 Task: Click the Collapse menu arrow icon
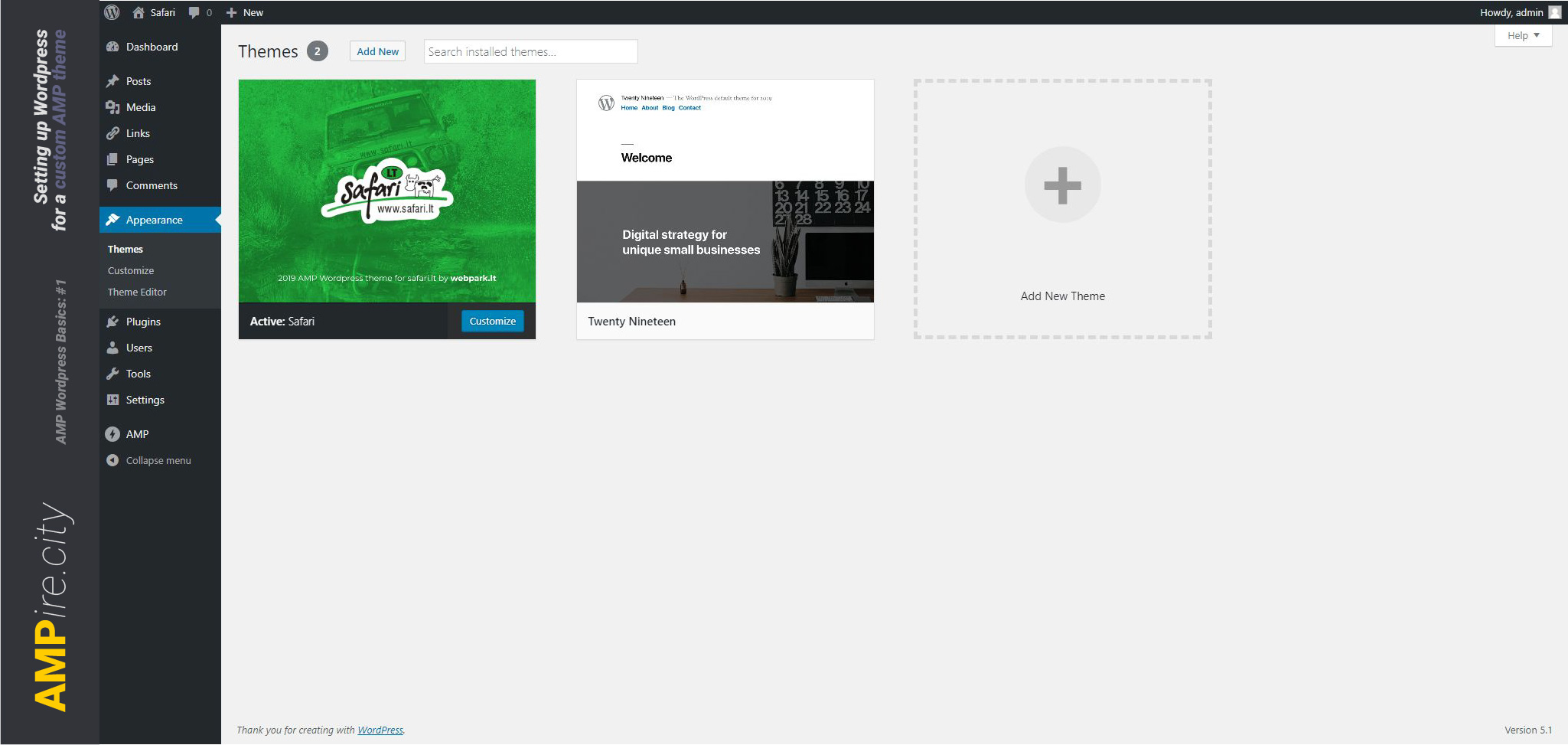pos(112,460)
